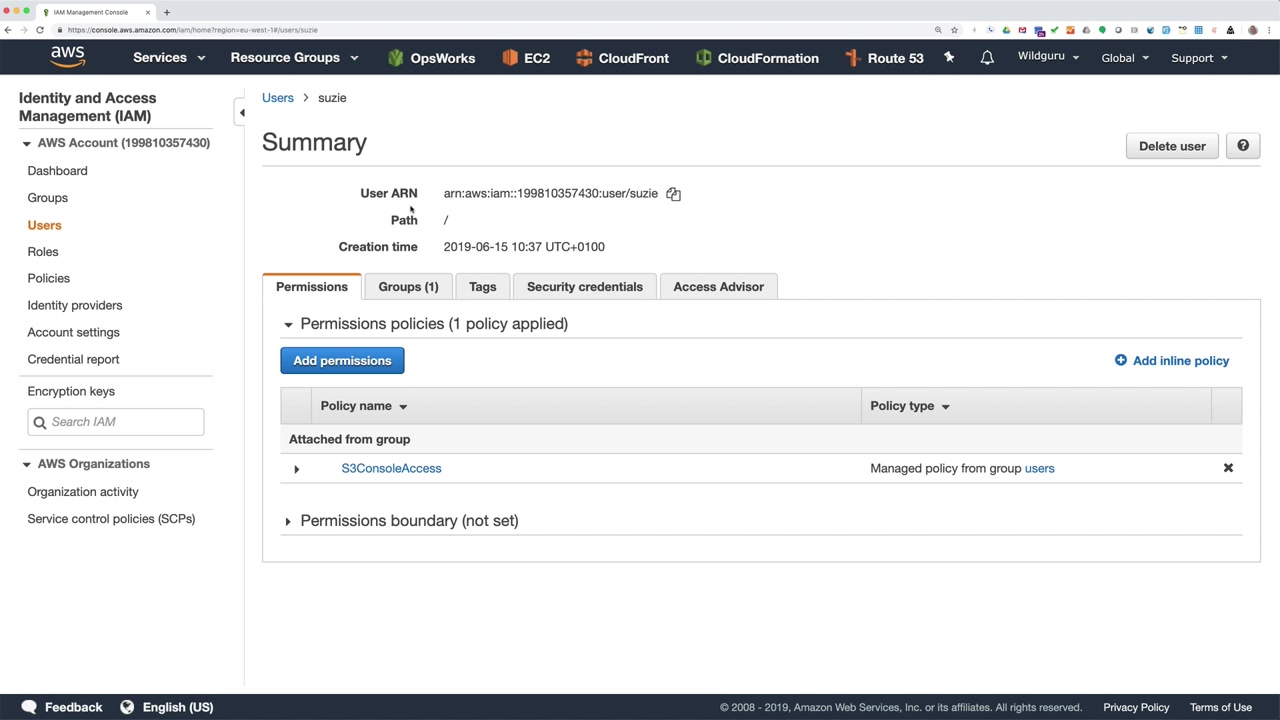Open the Global region dropdown
1280x720 pixels.
click(x=1125, y=58)
